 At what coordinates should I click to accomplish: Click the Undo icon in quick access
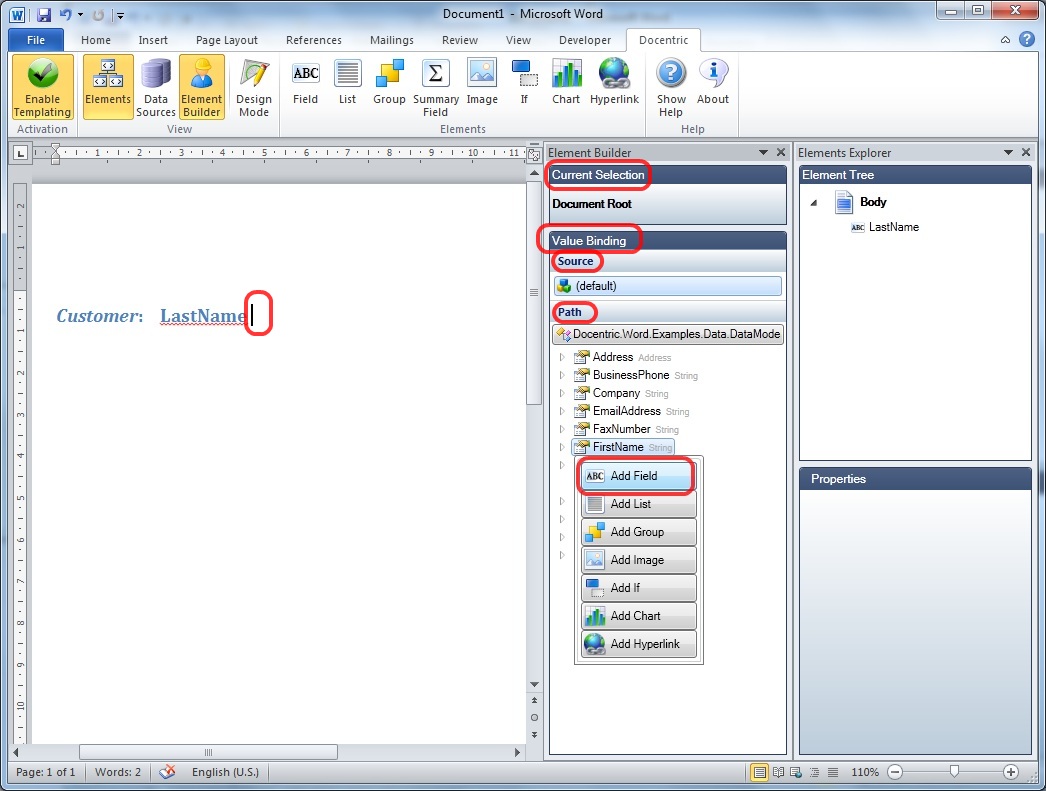(x=65, y=15)
